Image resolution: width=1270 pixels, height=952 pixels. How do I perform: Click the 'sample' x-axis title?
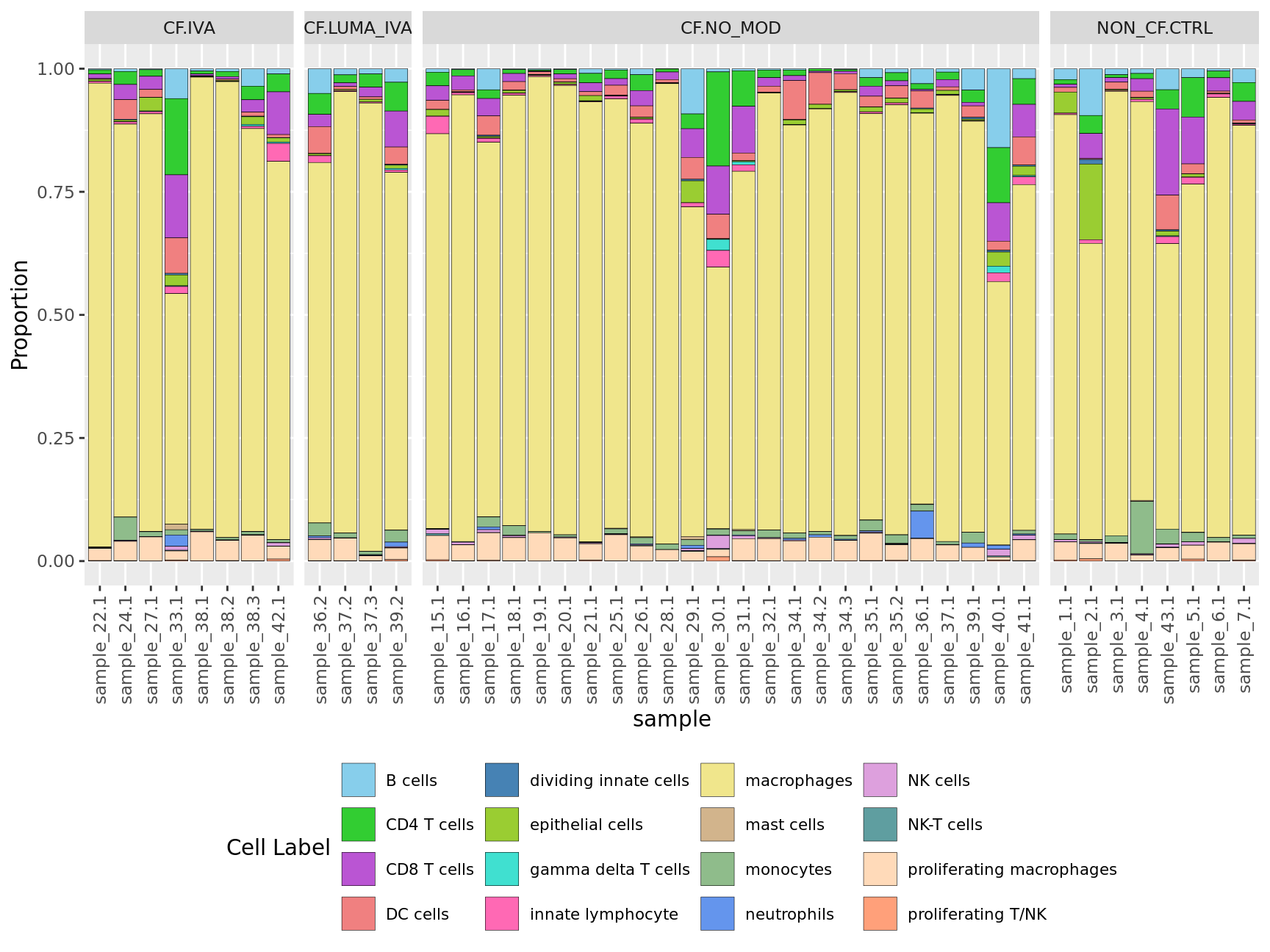[672, 719]
